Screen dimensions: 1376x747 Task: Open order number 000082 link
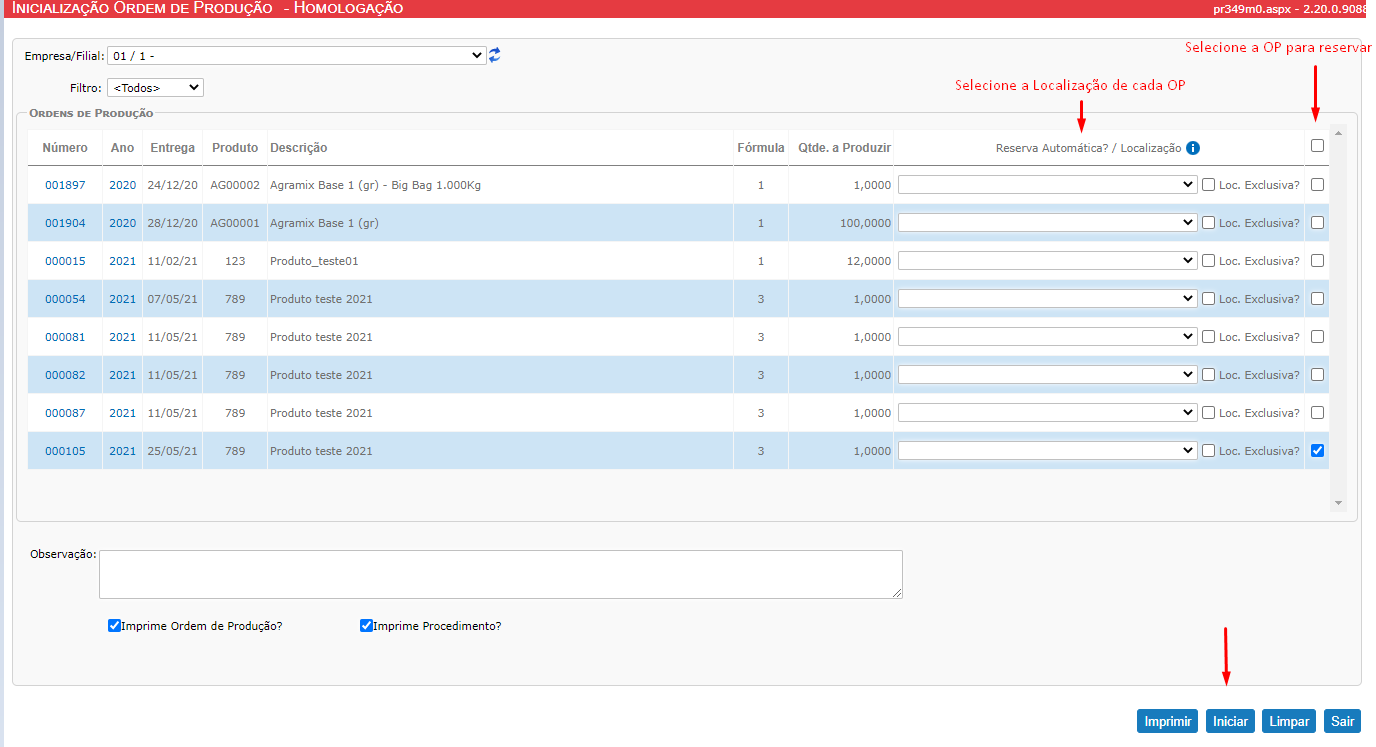[x=65, y=375]
